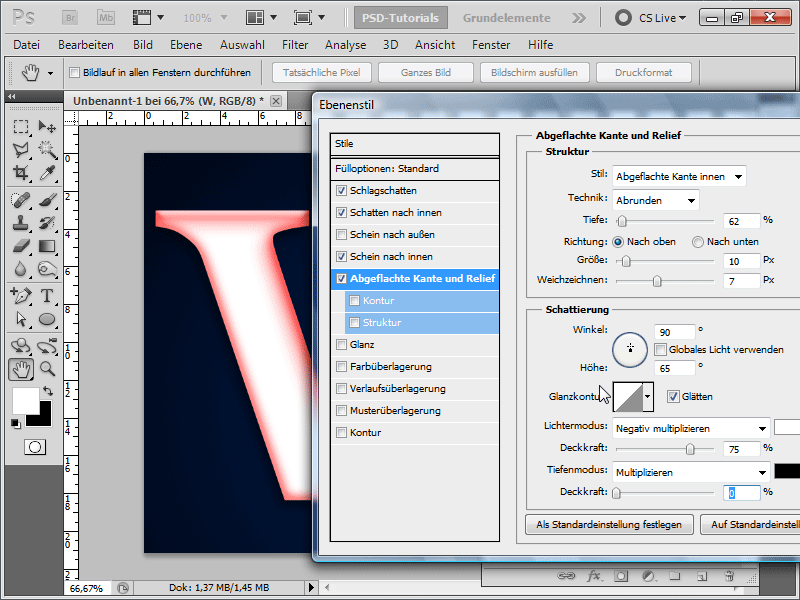800x600 pixels.
Task: Select the 3D Object Rotate tool
Action: tap(21, 345)
